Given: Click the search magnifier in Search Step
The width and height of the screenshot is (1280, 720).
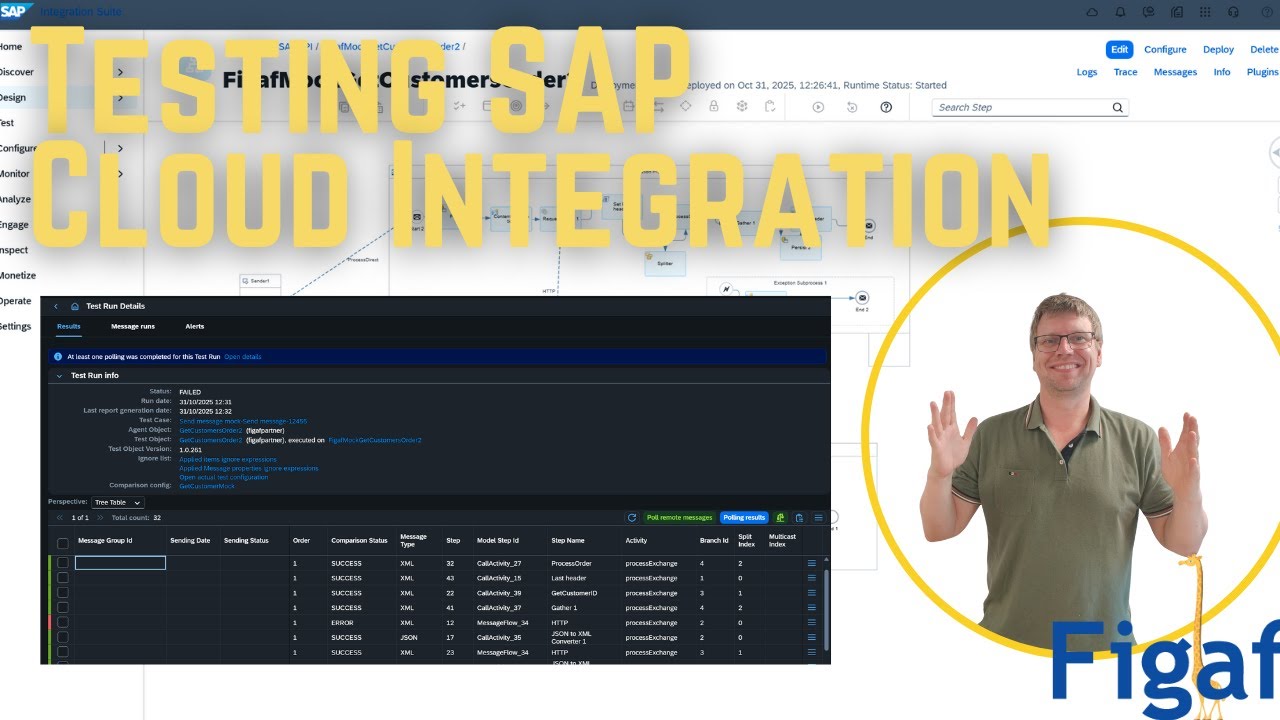Looking at the screenshot, I should [x=1118, y=107].
